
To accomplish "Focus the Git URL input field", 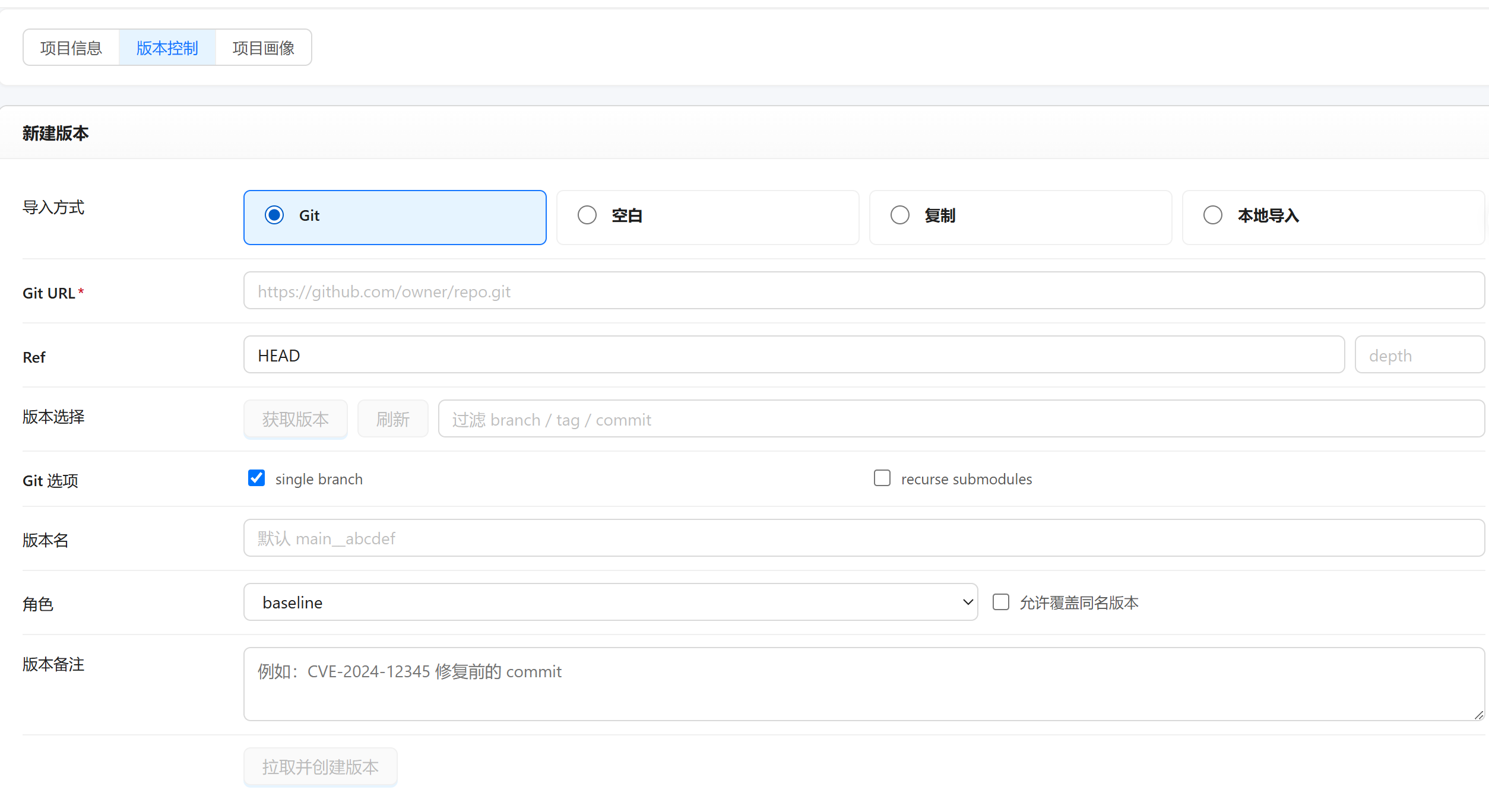I will [864, 291].
